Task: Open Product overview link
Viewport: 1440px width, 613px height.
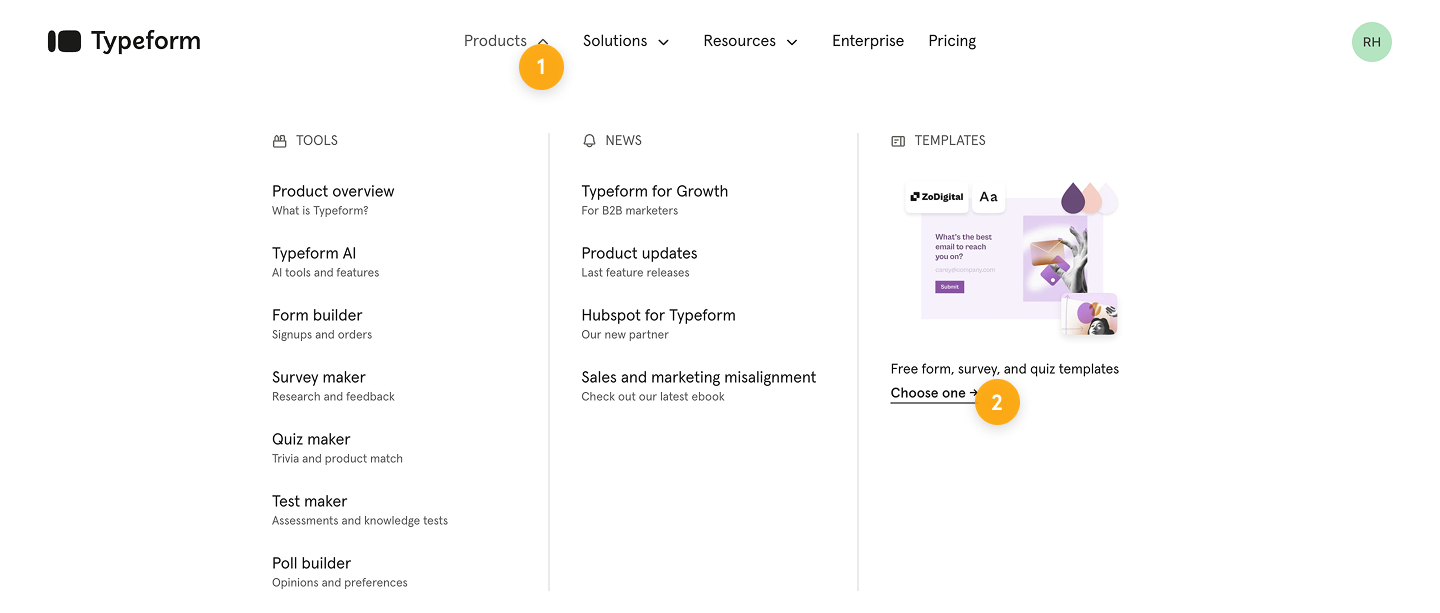Action: (333, 192)
